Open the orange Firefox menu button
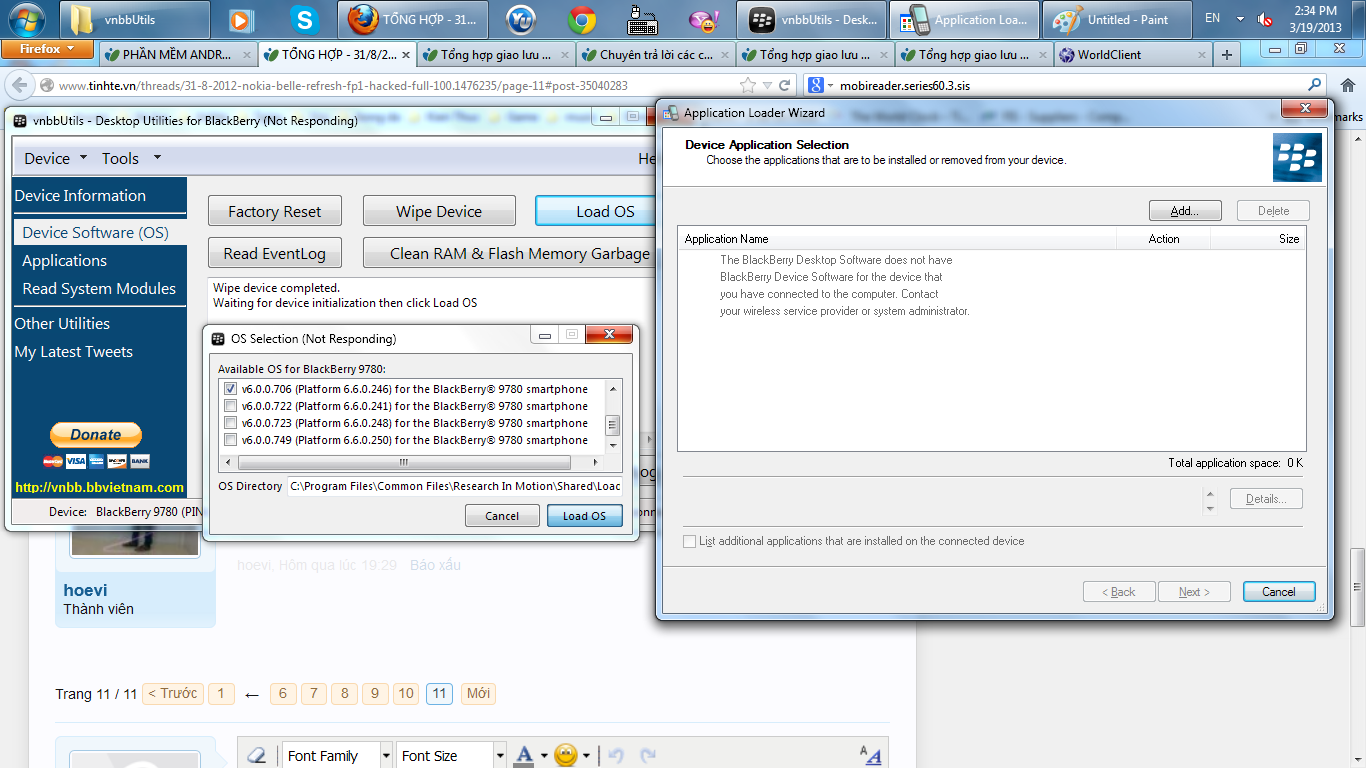The height and width of the screenshot is (768, 1366). [47, 49]
